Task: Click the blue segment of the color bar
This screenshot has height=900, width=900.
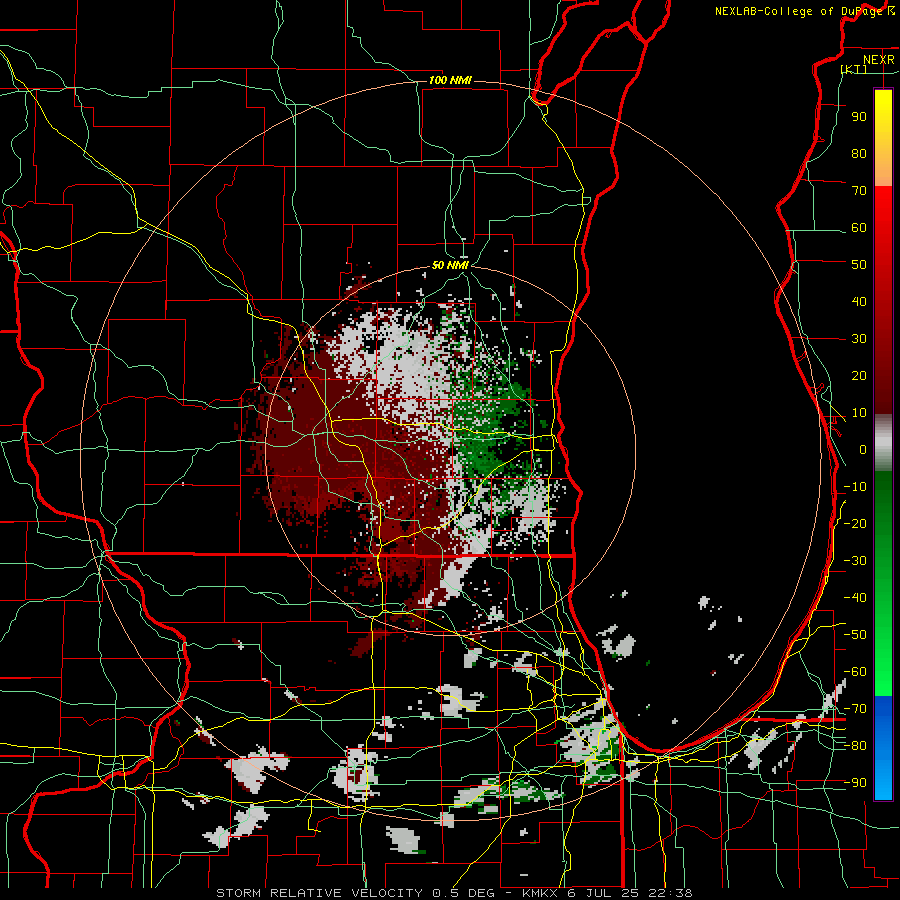Action: point(883,748)
